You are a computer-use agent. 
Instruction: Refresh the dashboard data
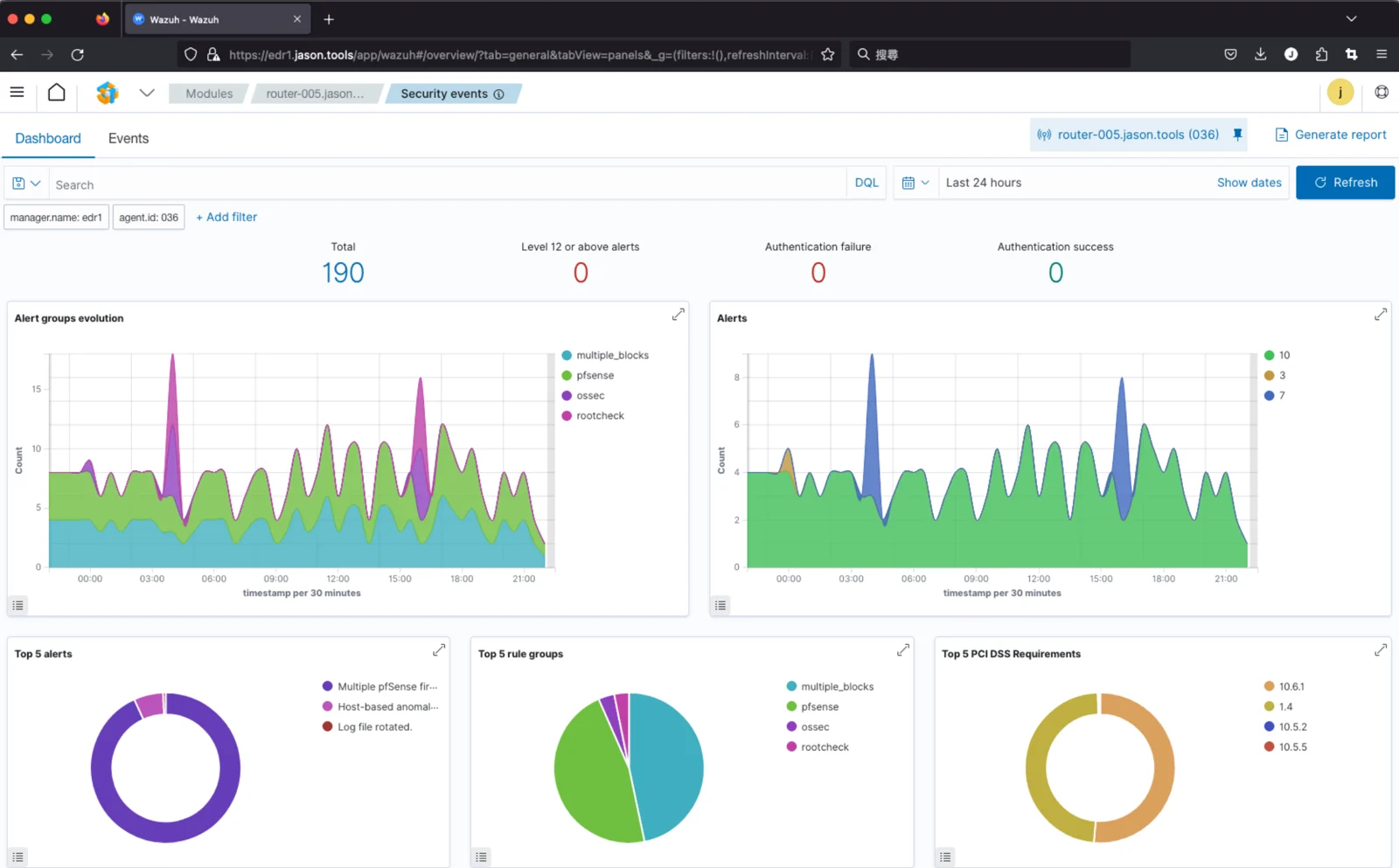click(x=1345, y=183)
